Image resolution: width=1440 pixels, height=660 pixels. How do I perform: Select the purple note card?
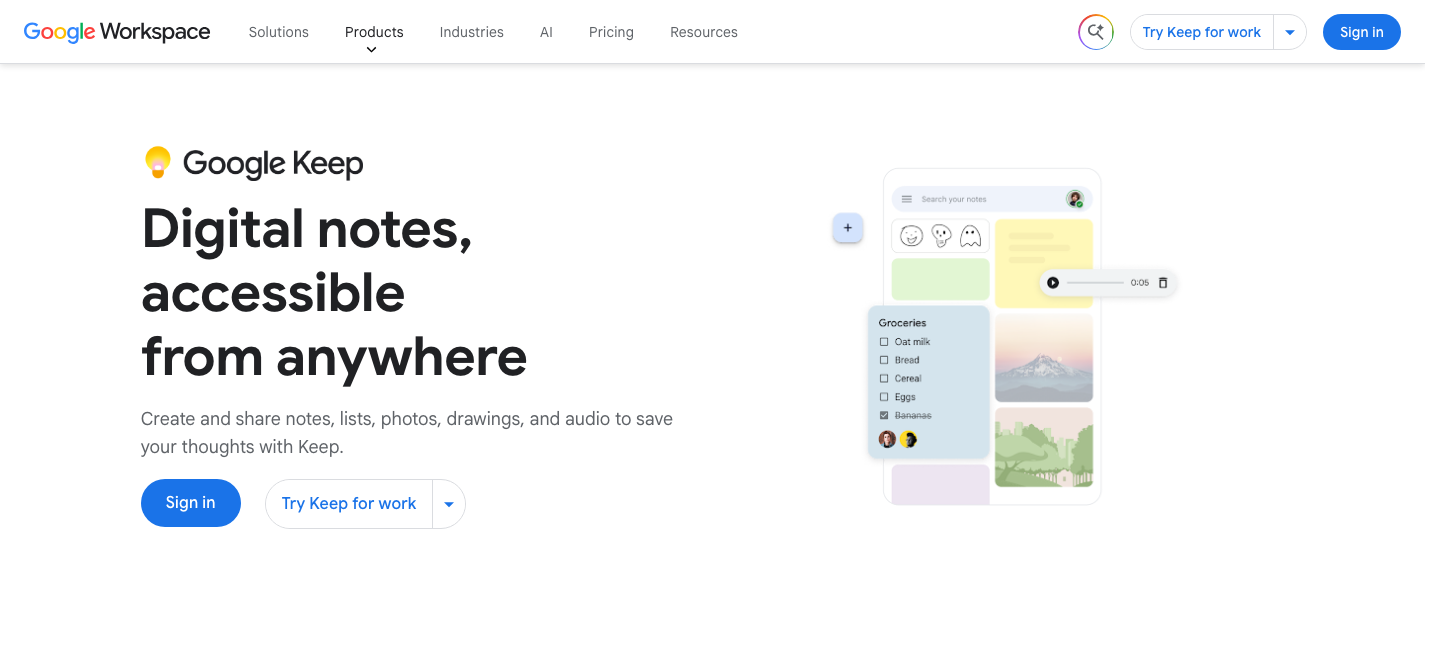pos(940,484)
